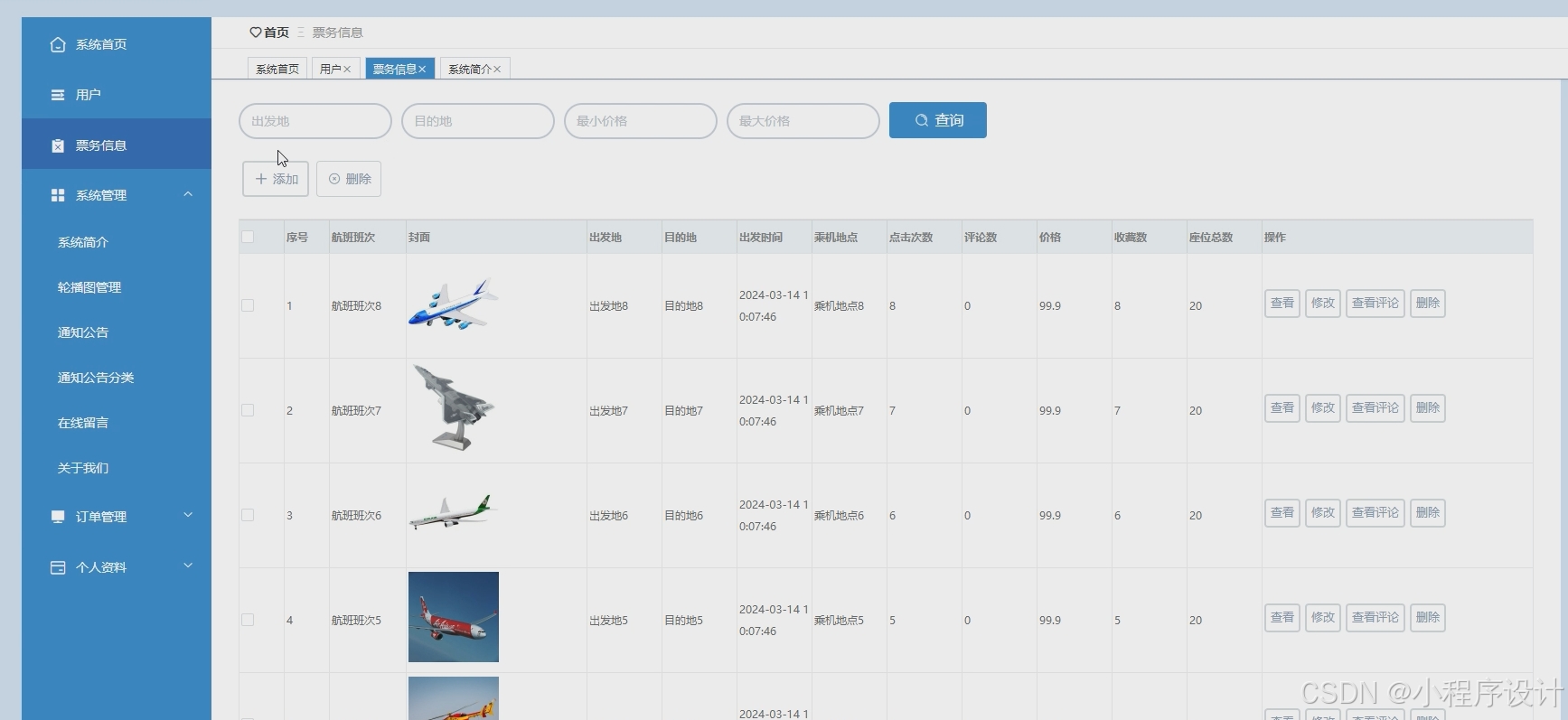1568x720 pixels.
Task: Collapse the 系统管理 menu chevron
Action: tap(188, 194)
